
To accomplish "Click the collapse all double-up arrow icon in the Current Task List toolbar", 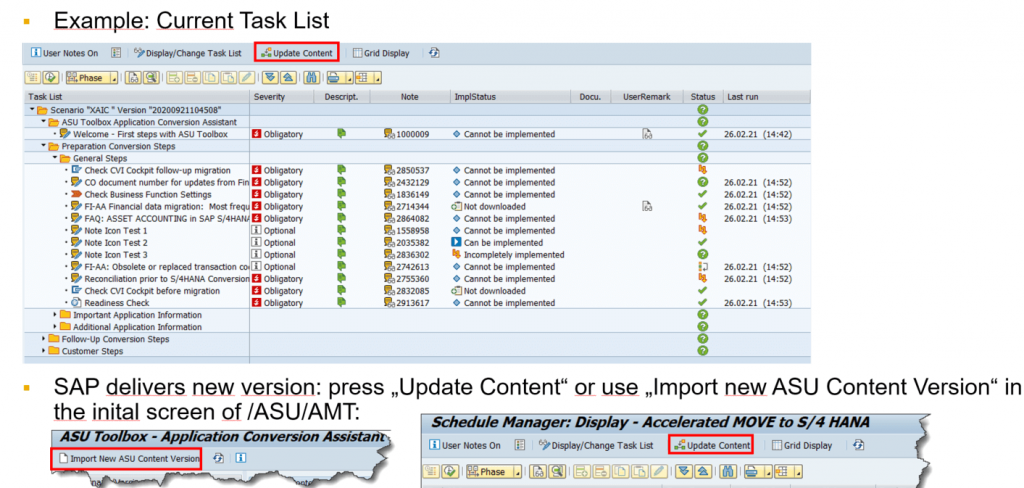I will coord(287,78).
